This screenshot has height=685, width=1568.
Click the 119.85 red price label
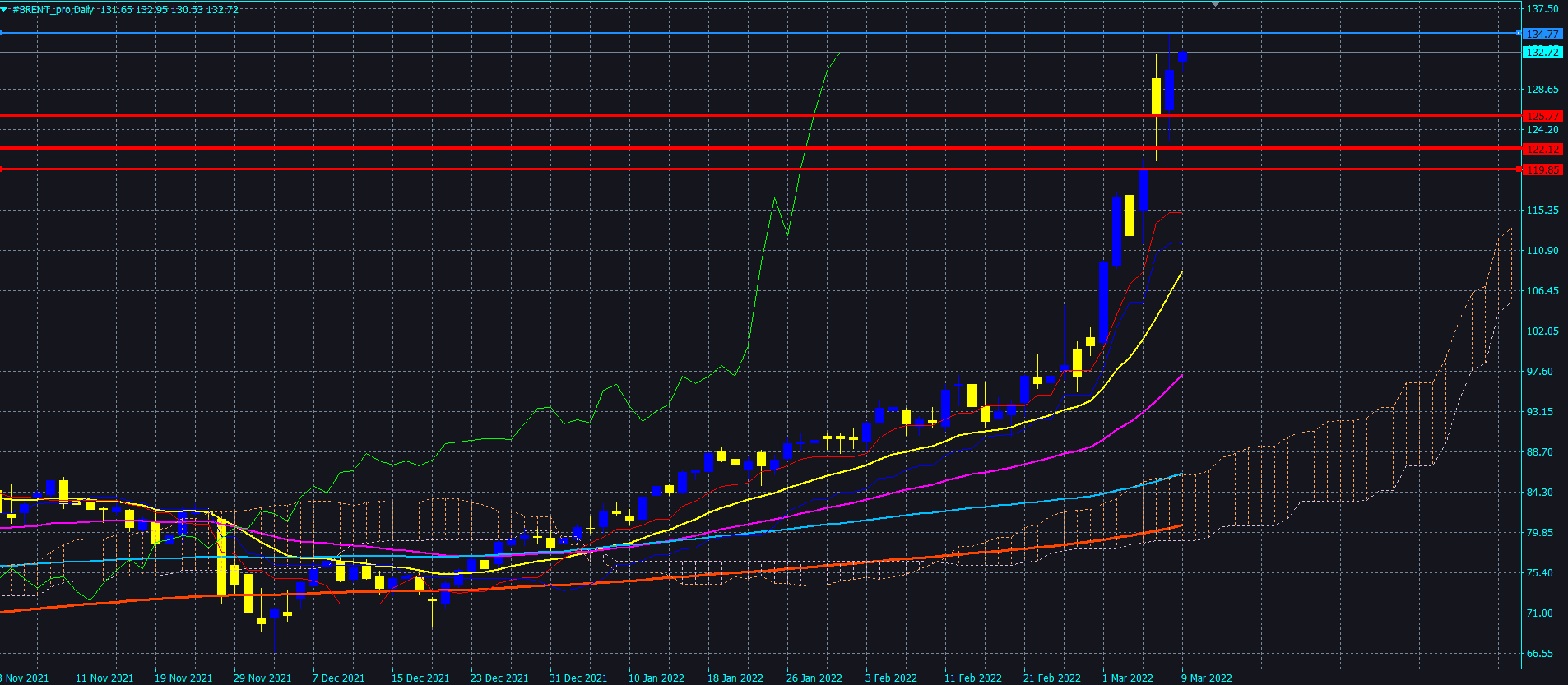point(1542,169)
